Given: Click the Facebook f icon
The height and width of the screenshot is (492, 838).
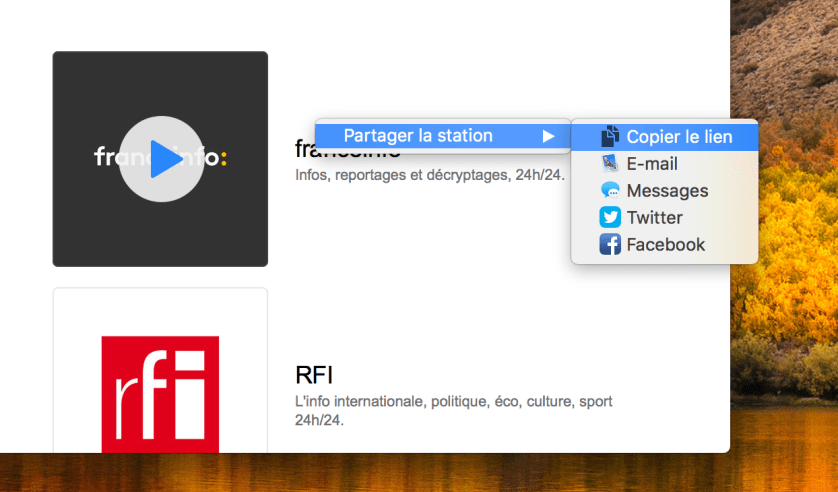Looking at the screenshot, I should (610, 244).
